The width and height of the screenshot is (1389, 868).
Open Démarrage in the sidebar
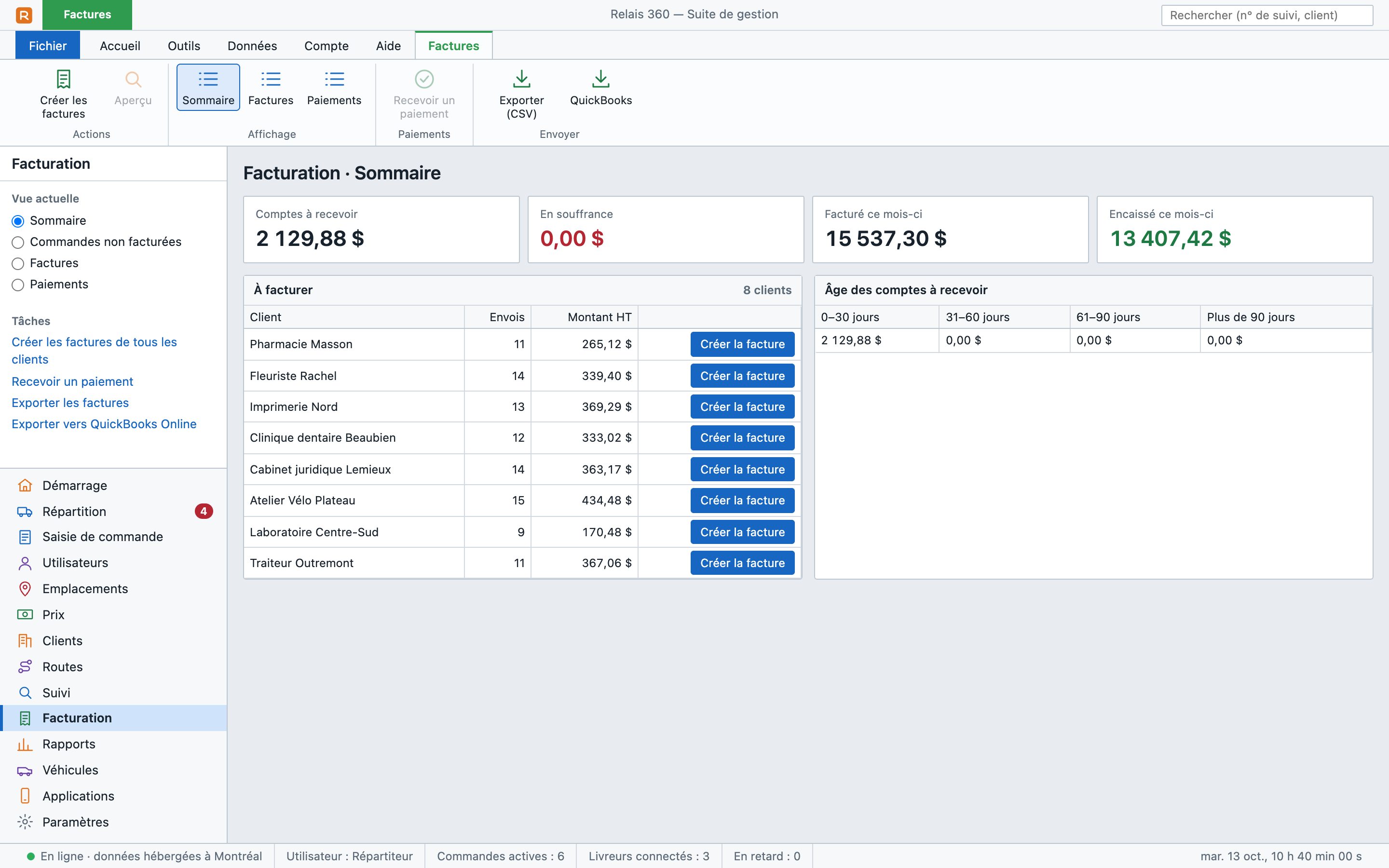[113, 486]
